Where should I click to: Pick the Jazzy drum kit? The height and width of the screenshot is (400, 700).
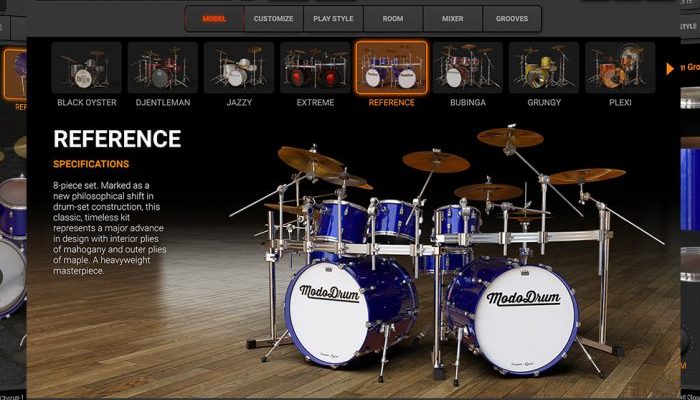239,68
